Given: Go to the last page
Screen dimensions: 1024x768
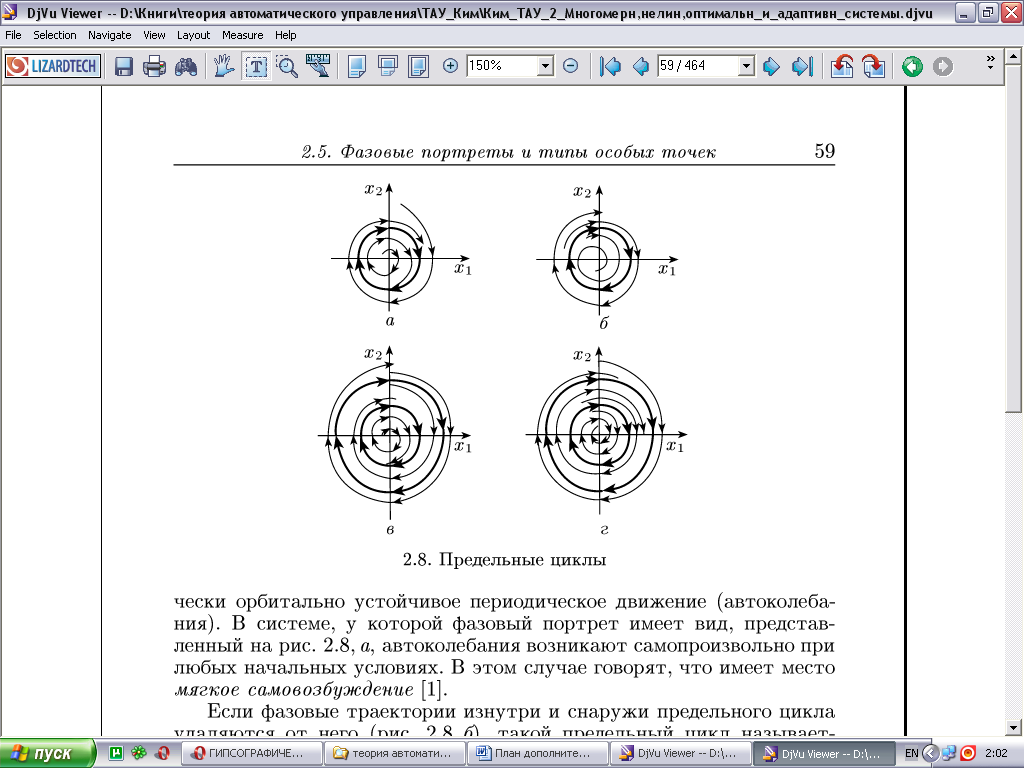Looking at the screenshot, I should tap(802, 66).
